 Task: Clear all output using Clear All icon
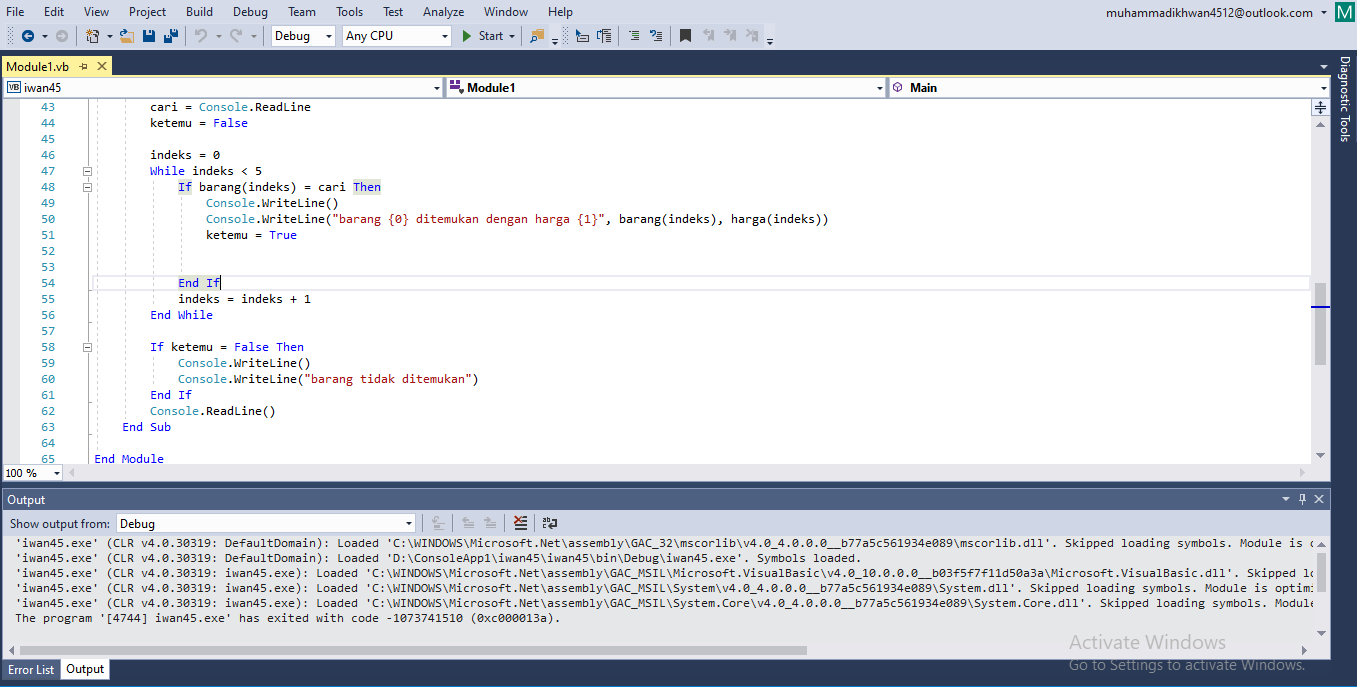(519, 522)
